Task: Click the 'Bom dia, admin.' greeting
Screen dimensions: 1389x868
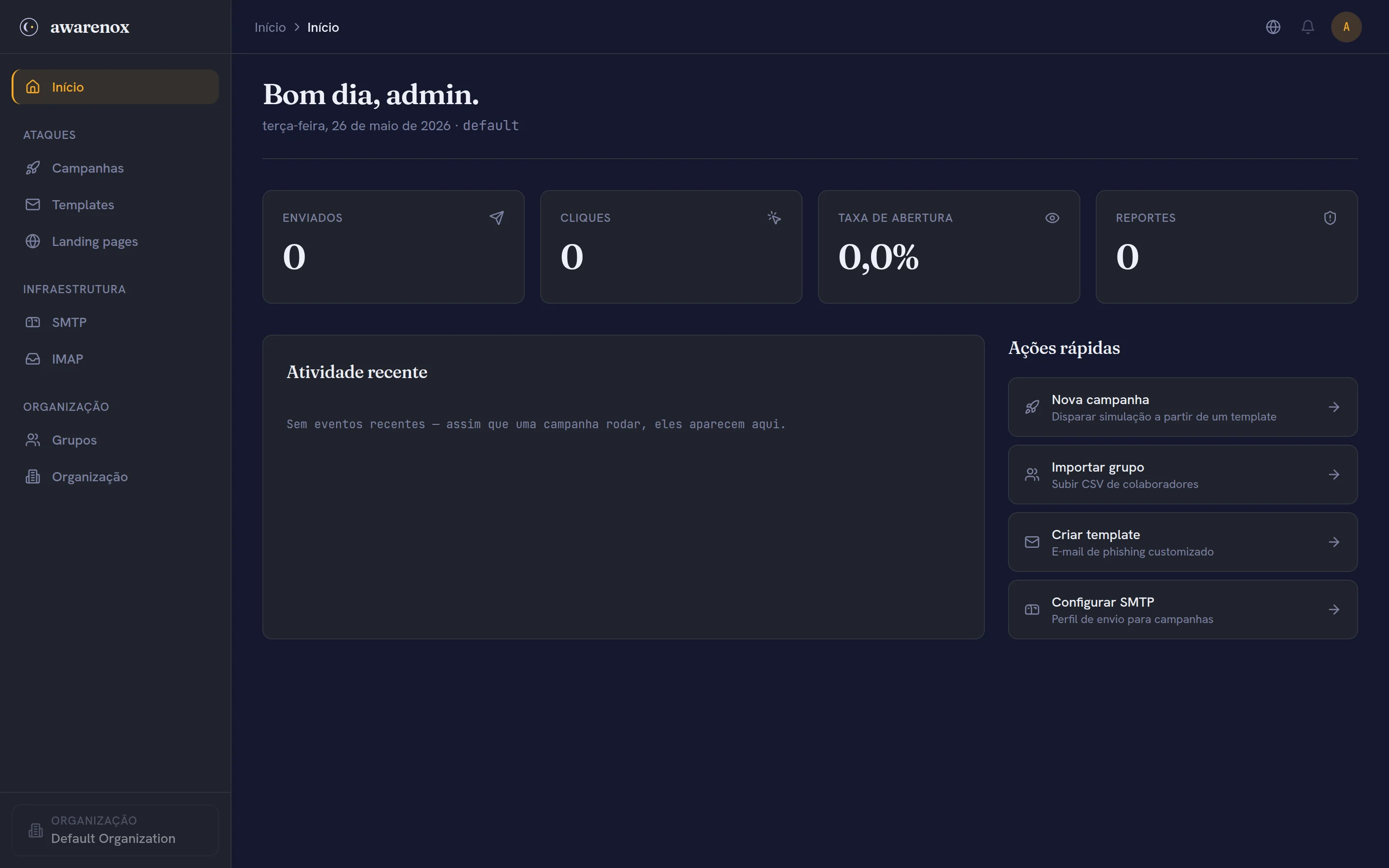Action: pyautogui.click(x=371, y=94)
